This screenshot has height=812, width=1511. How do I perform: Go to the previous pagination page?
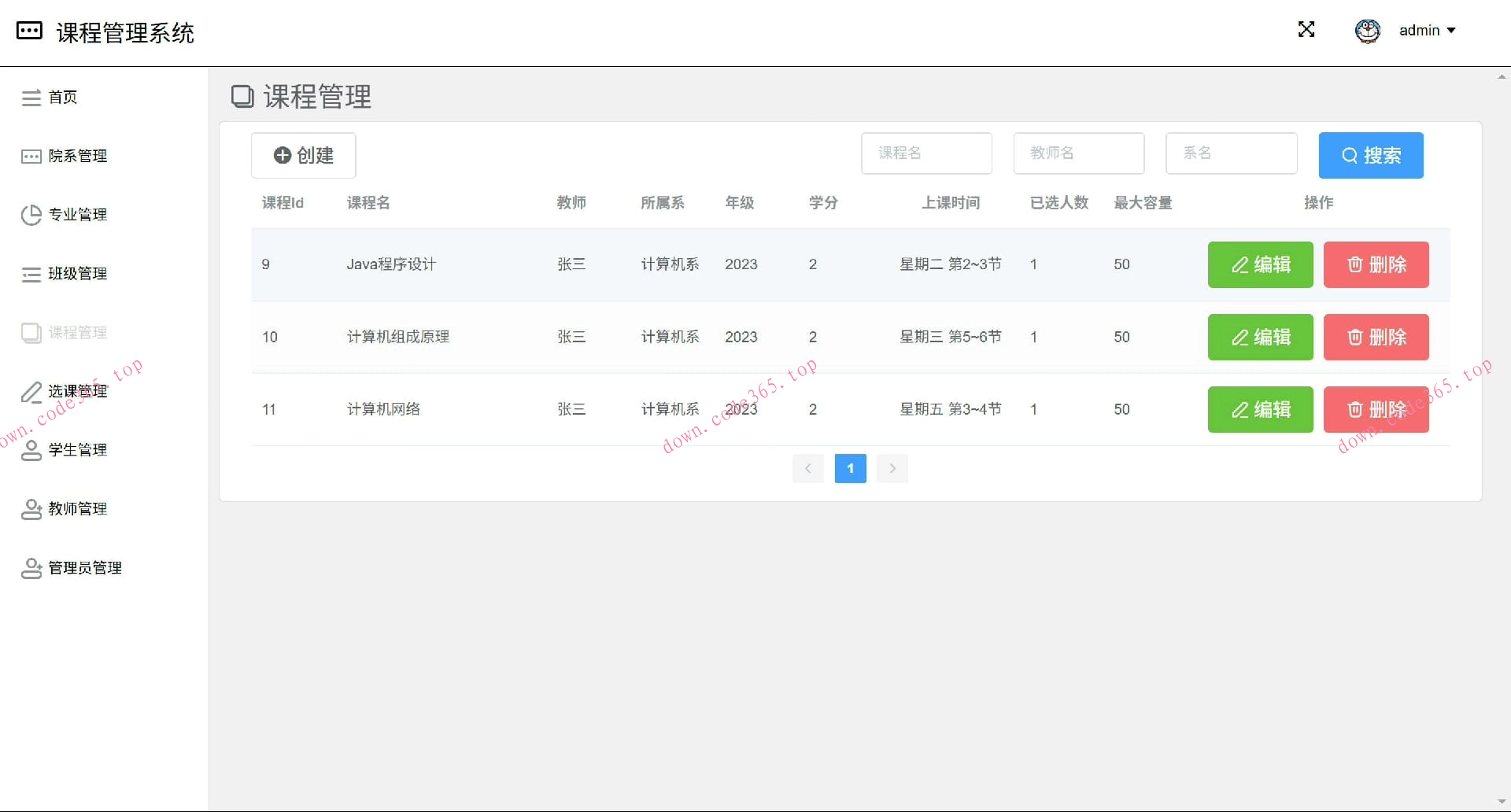pos(808,468)
